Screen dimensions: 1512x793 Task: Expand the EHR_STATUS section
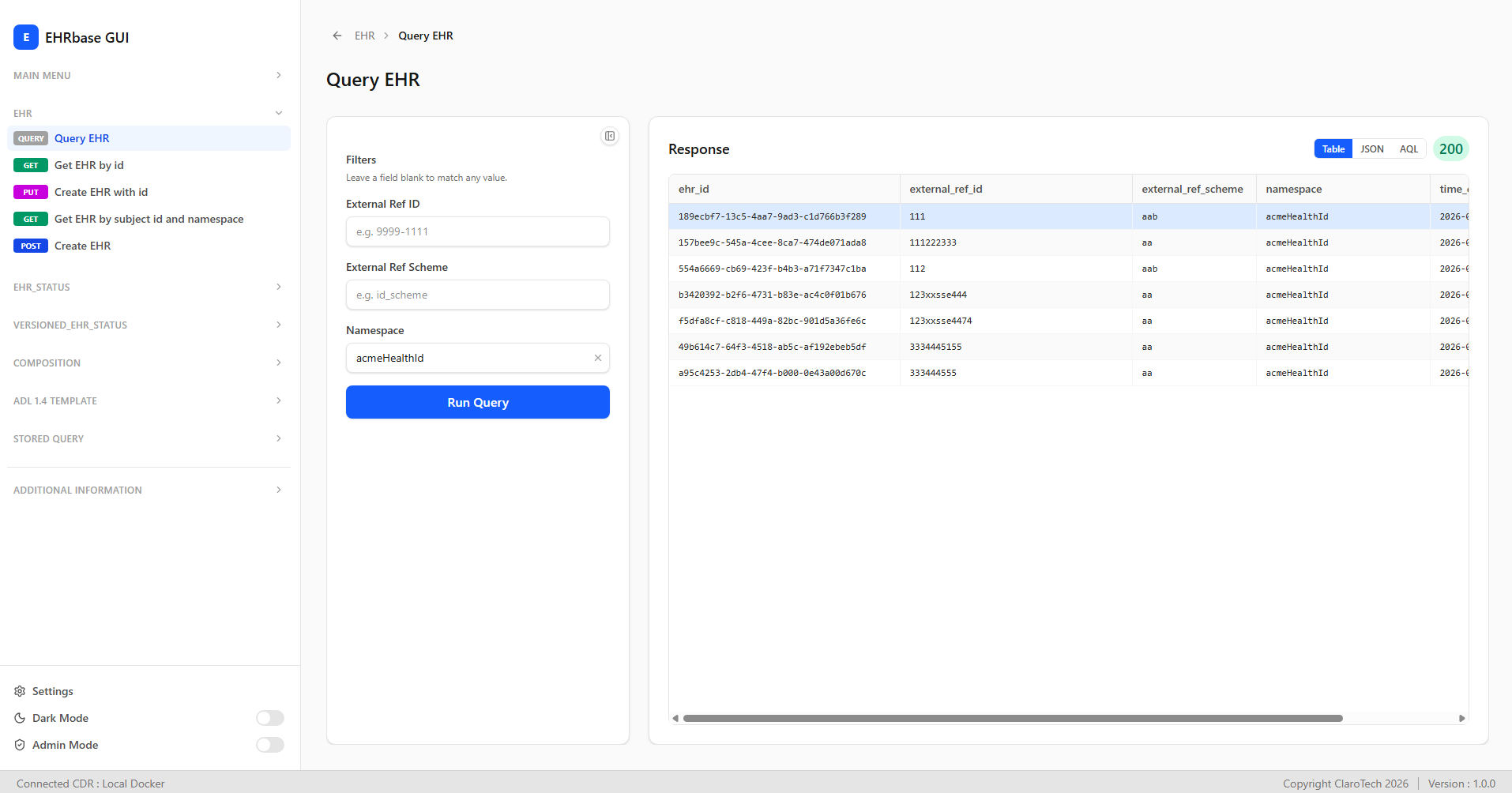pyautogui.click(x=149, y=287)
